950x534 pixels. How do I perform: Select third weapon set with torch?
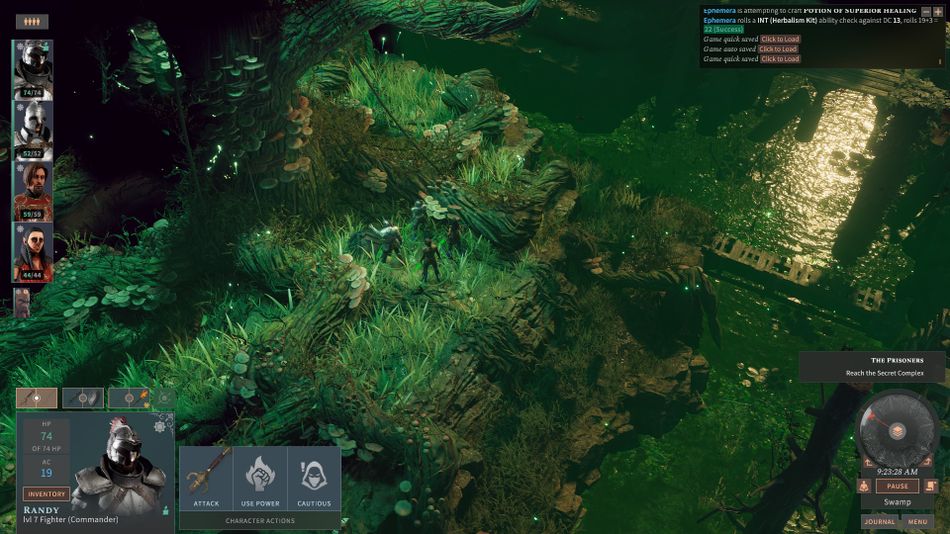(129, 398)
